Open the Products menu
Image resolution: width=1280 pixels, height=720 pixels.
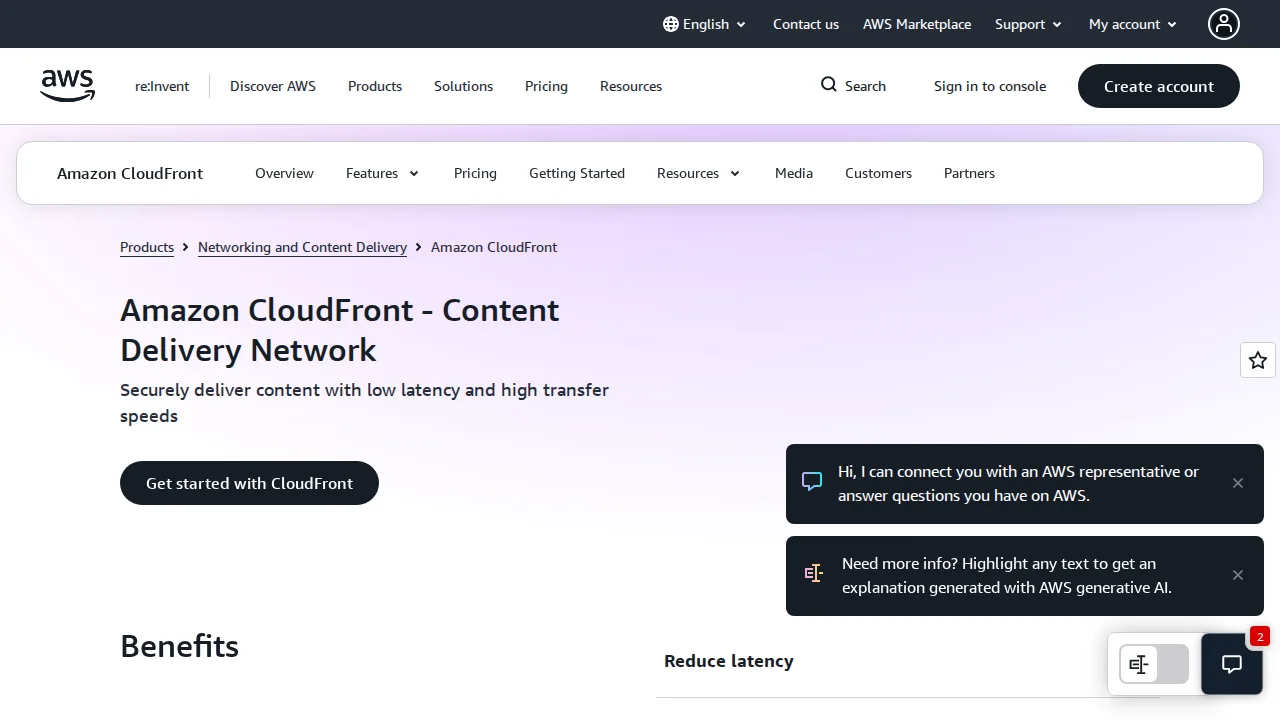(x=375, y=86)
